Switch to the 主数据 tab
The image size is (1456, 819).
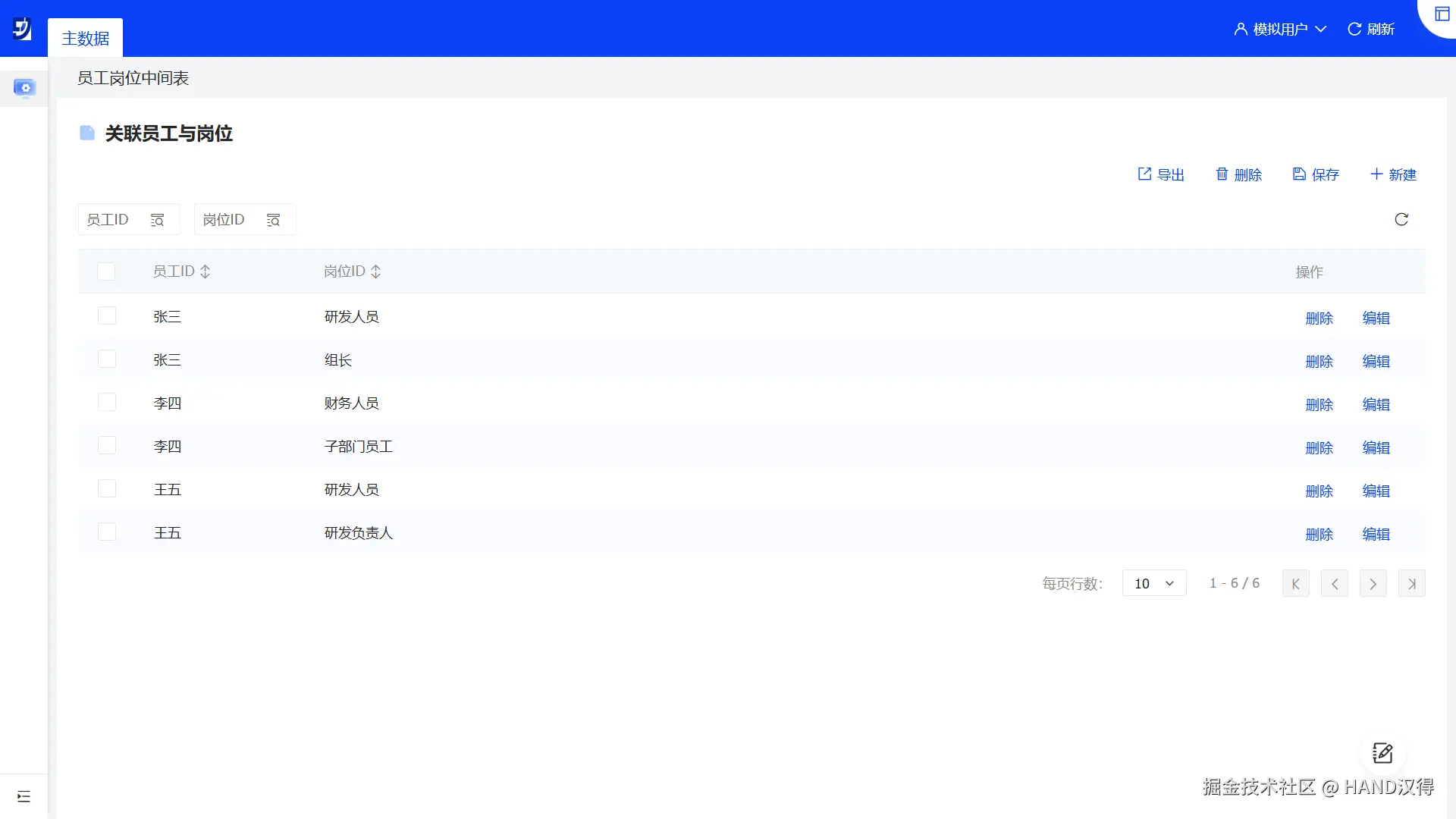(x=85, y=38)
